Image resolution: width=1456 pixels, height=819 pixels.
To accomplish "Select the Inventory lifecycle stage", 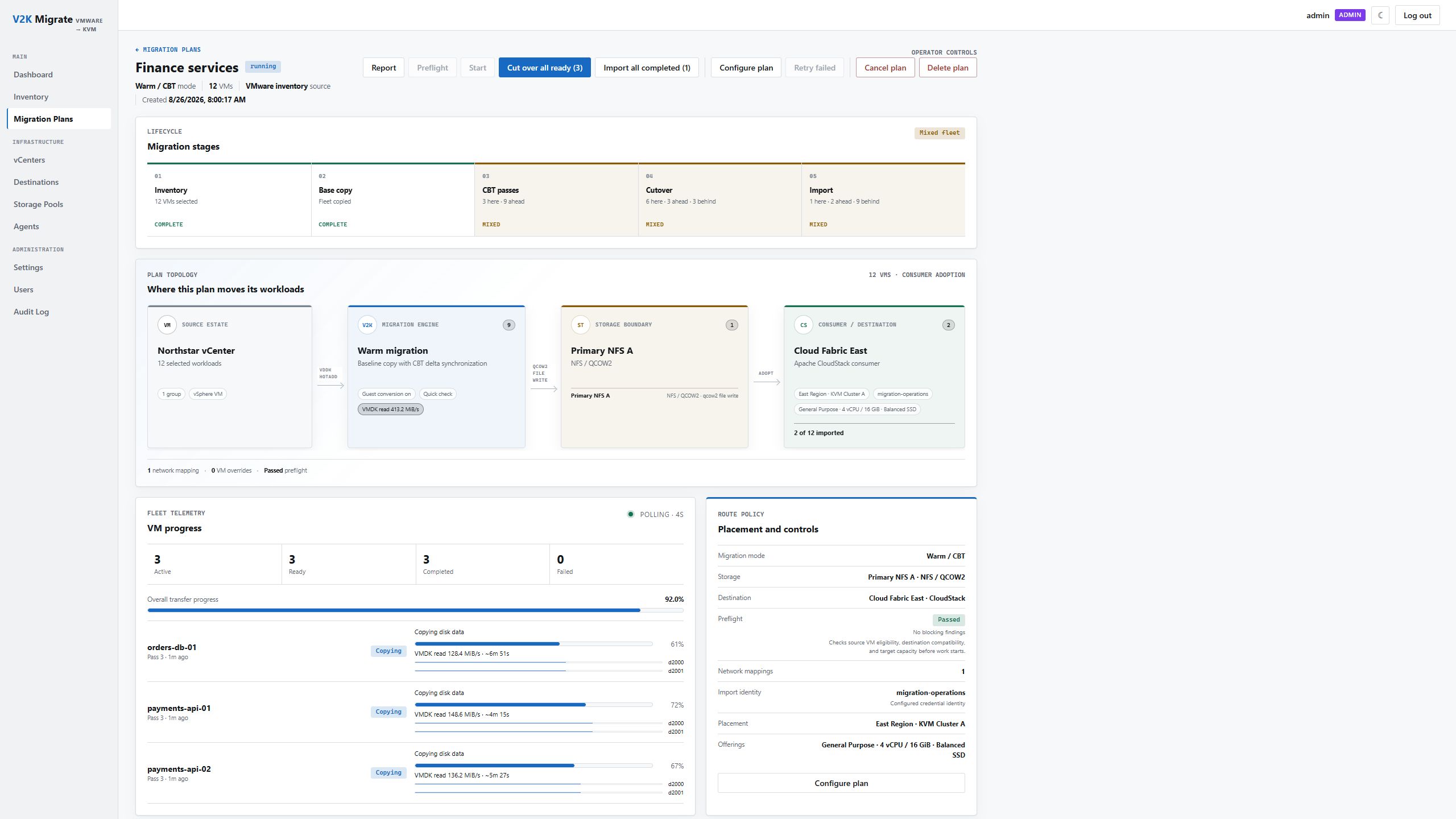I will (x=229, y=200).
